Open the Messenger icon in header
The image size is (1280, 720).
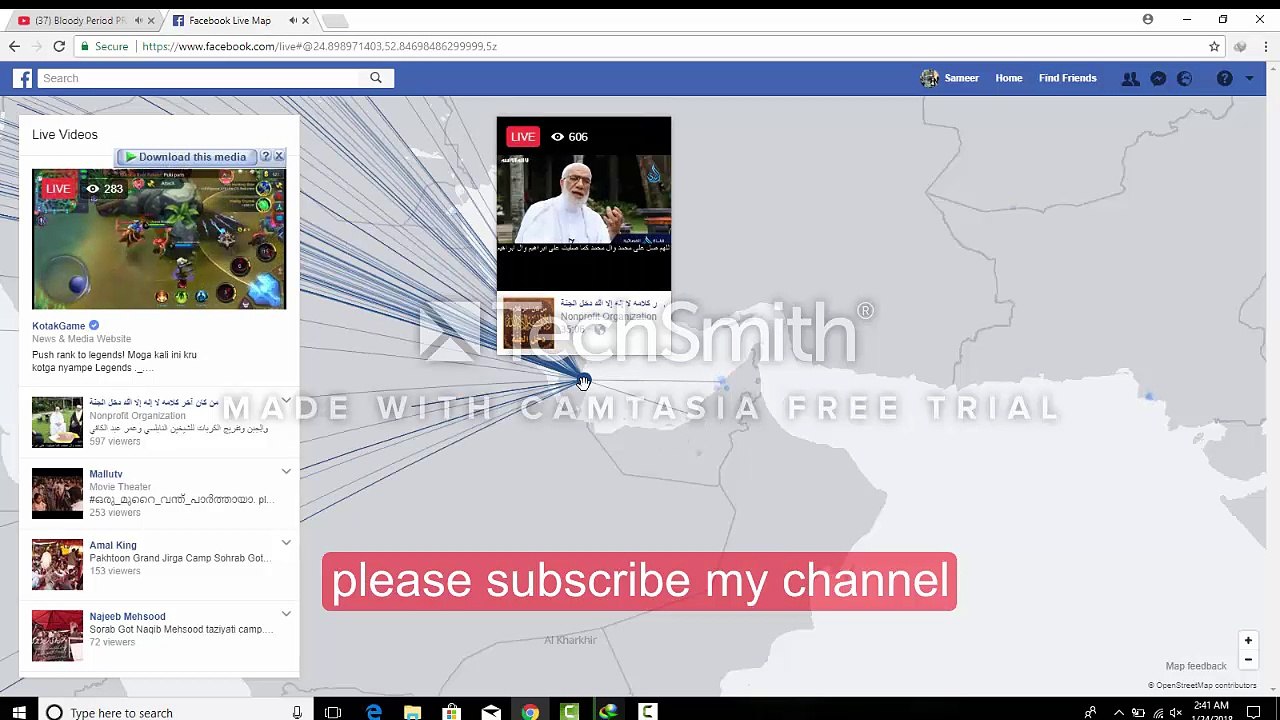click(x=1158, y=78)
